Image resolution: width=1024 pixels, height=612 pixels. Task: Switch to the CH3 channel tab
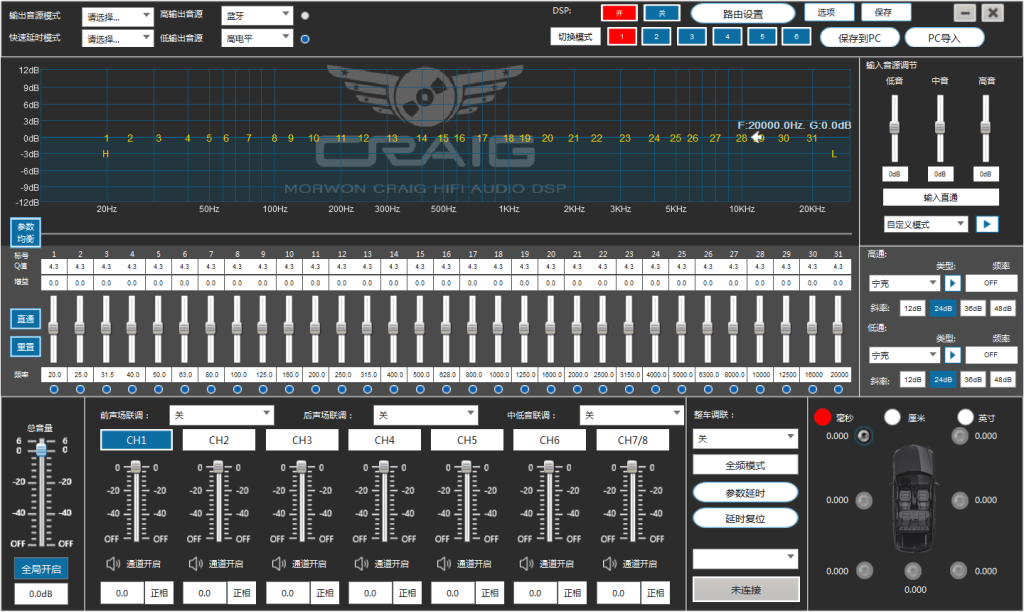click(302, 440)
